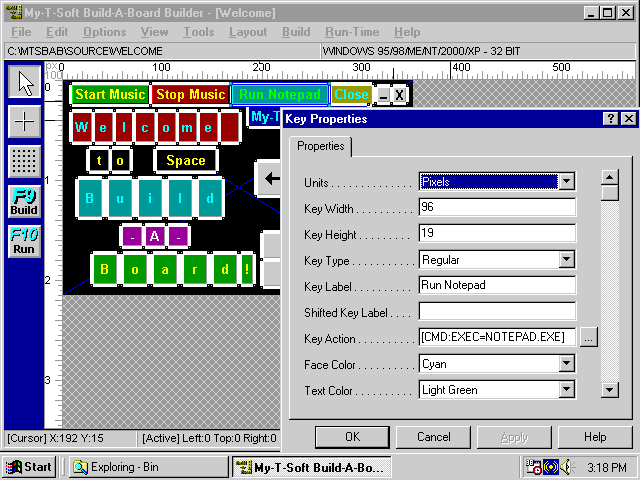Click the left arrow key on board
This screenshot has height=480, width=640.
[x=269, y=179]
